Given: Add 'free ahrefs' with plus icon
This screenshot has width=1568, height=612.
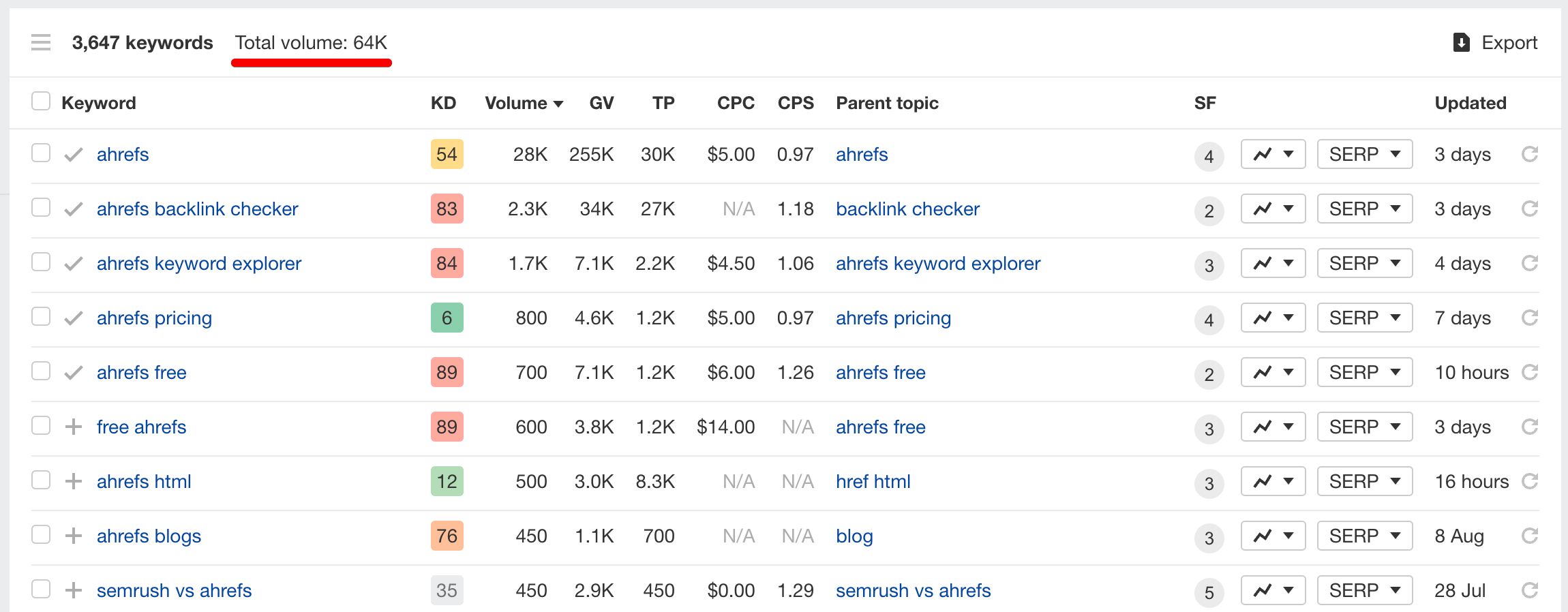Looking at the screenshot, I should (74, 427).
